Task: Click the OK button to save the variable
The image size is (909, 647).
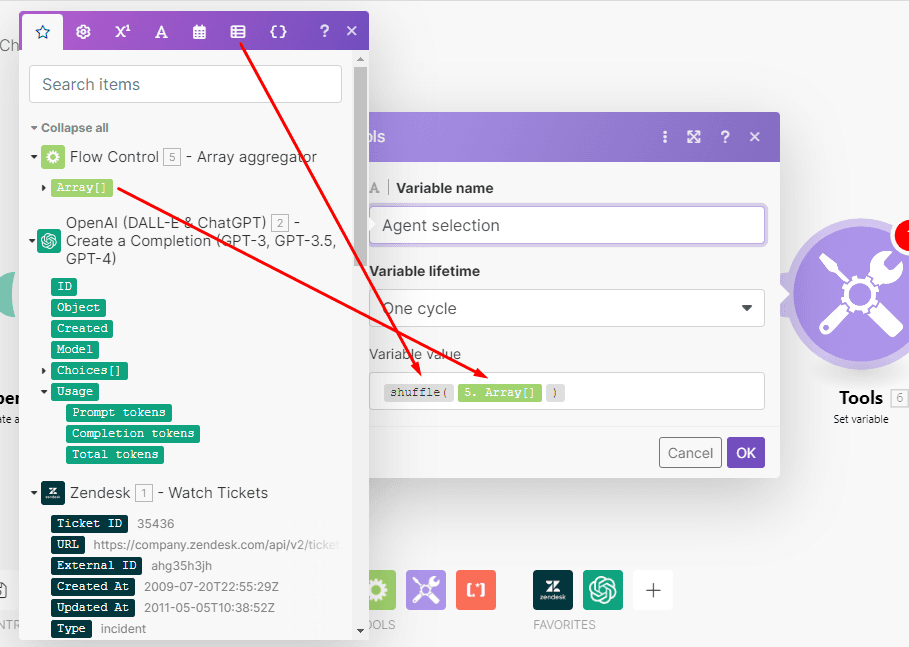Action: pos(745,452)
